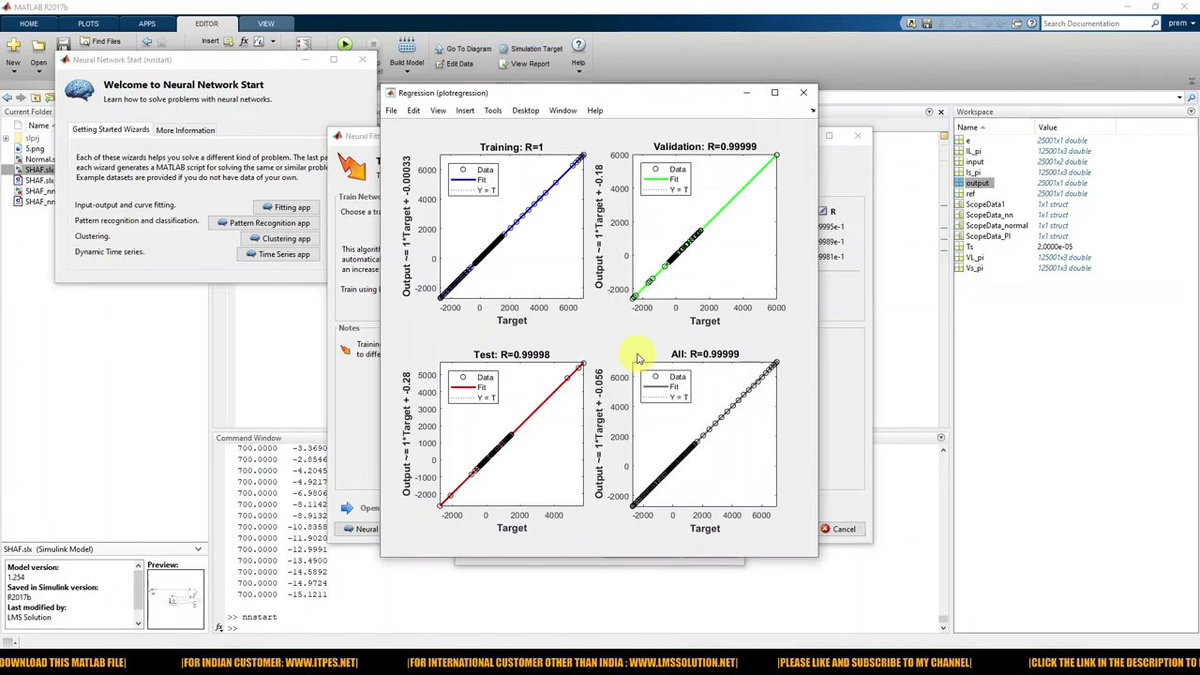Select Getting Started Wizards tab
The image size is (1200, 675).
tap(110, 130)
